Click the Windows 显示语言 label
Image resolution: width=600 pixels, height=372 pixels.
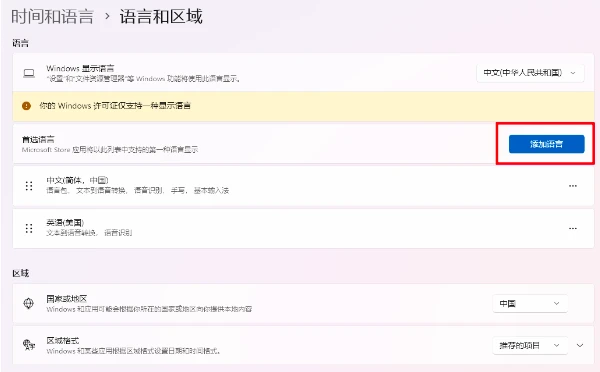[x=80, y=69]
